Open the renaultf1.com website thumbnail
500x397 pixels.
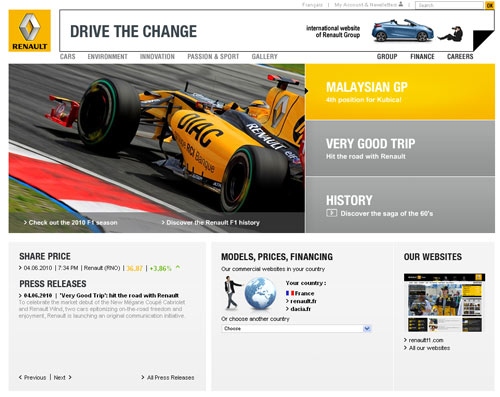tap(444, 303)
